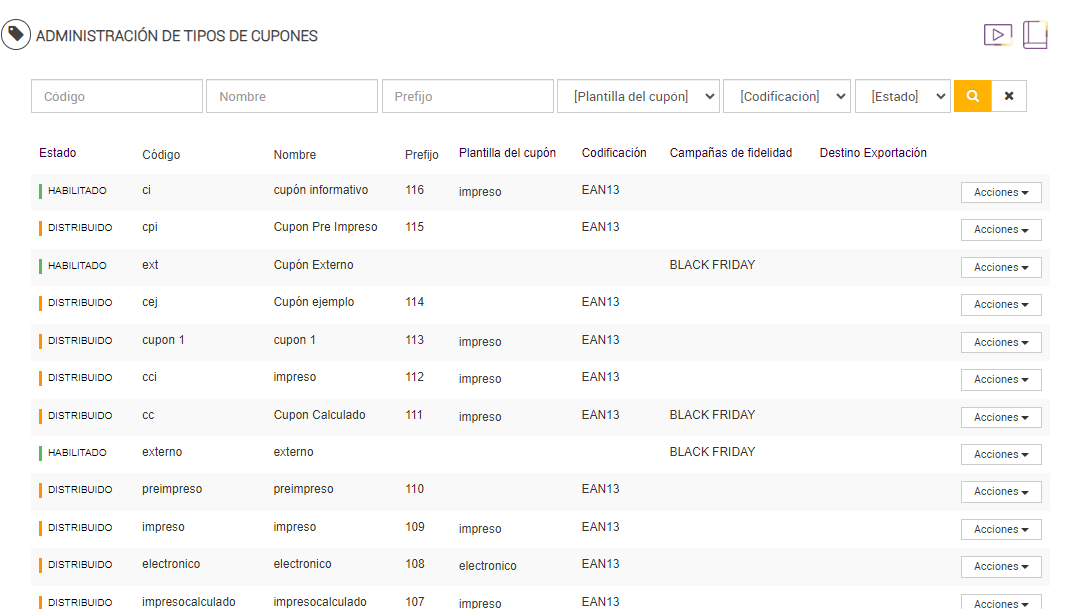Sort by Plantilla del cupón header
Viewport: 1081px width, 609px height.
tap(507, 153)
